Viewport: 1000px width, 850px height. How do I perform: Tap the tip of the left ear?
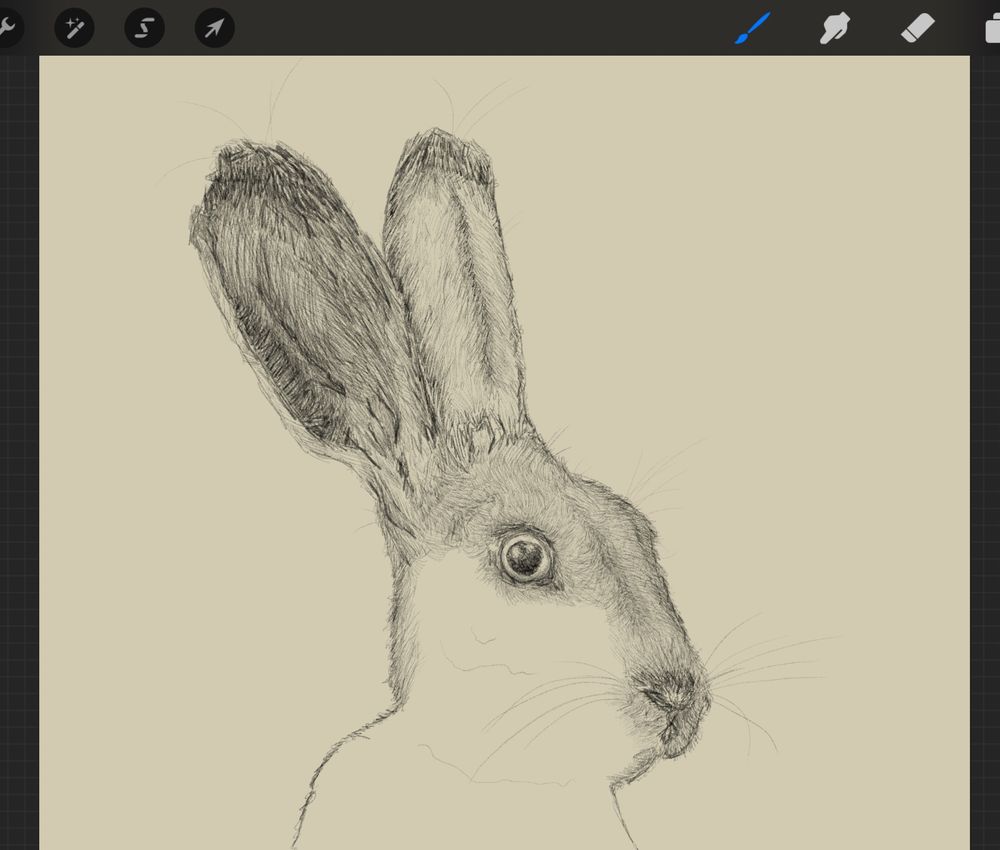coord(245,160)
